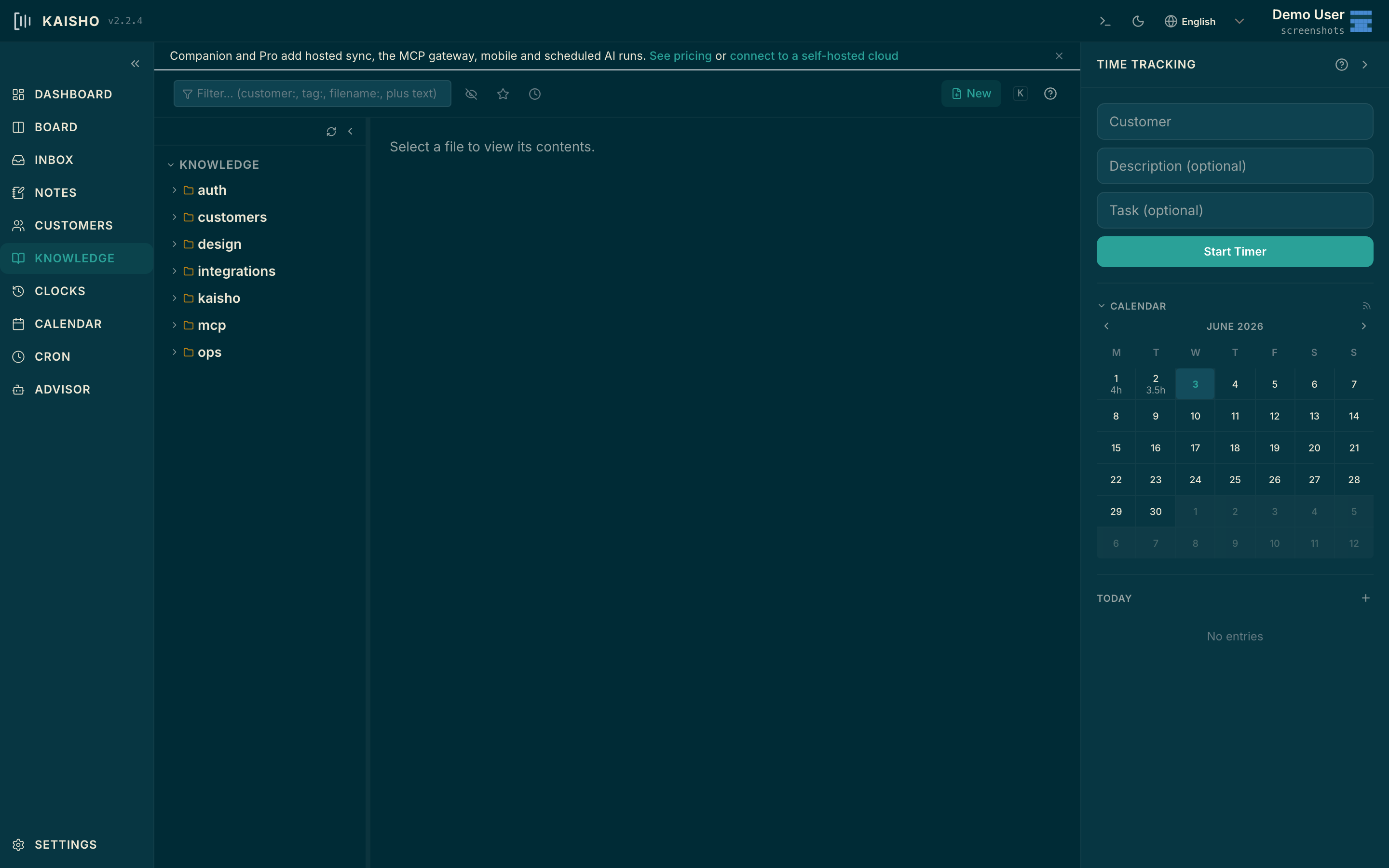Collapse Time Tracking panel chevron
The width and height of the screenshot is (1389, 868).
[x=1365, y=64]
